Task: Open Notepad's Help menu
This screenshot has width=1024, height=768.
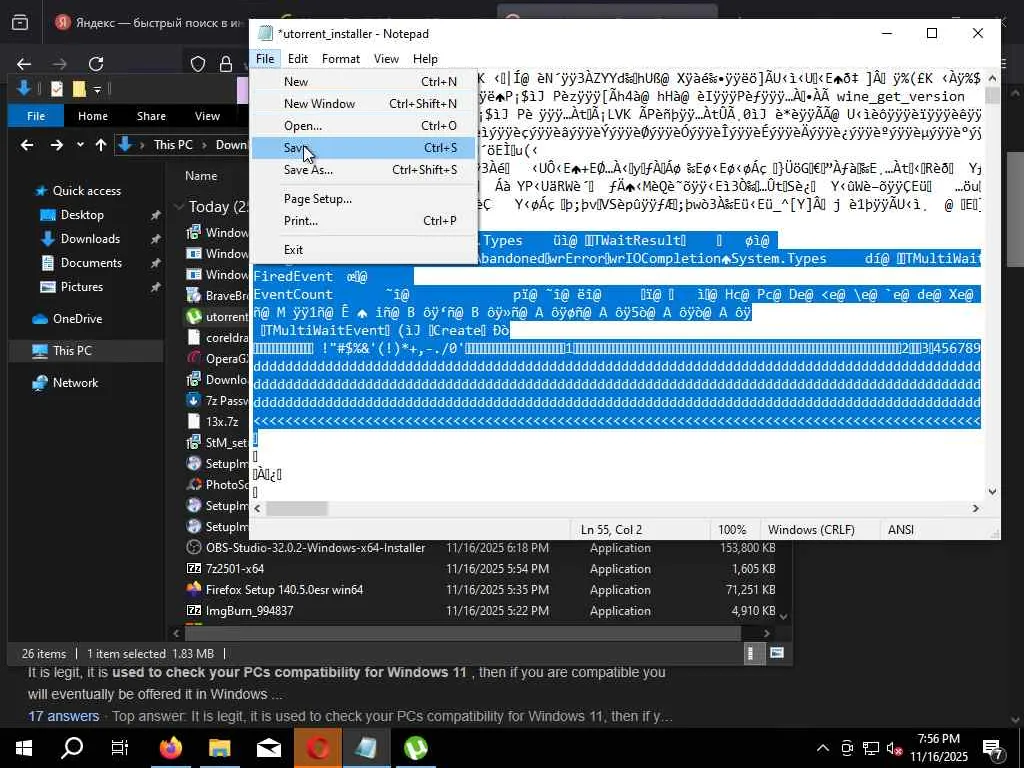Action: [425, 59]
